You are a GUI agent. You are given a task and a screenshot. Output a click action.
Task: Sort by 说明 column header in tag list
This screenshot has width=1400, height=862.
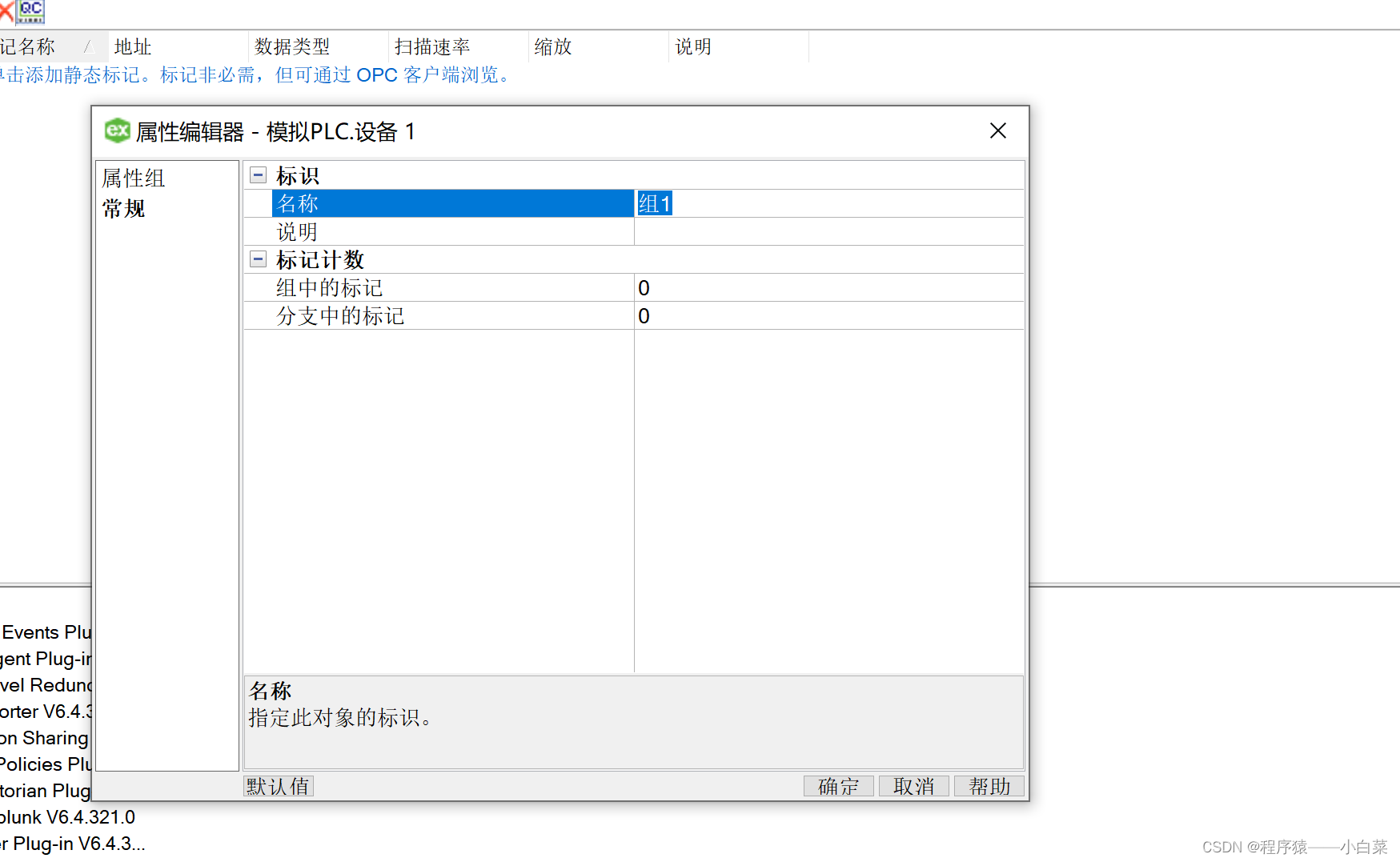[738, 46]
